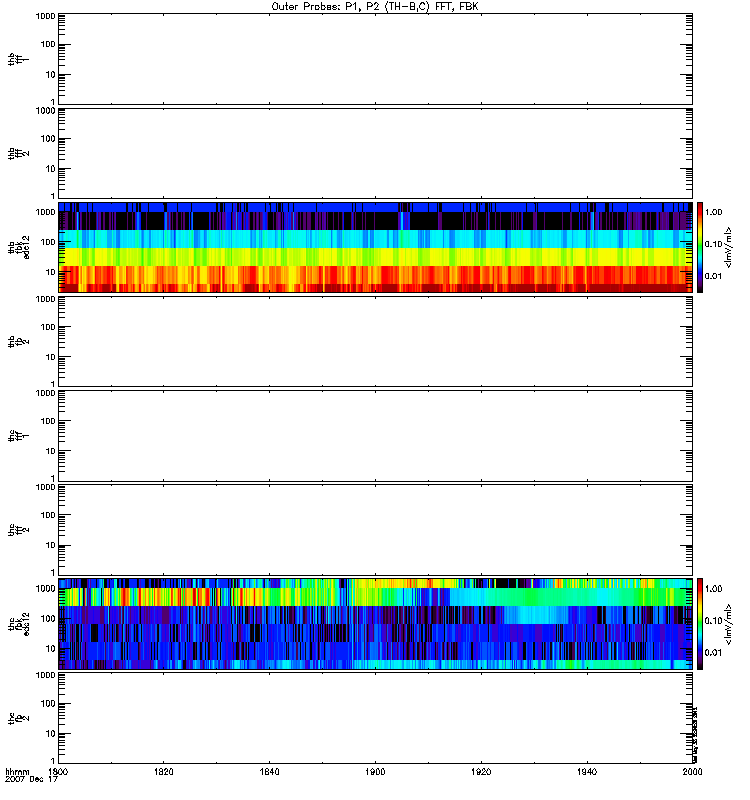
Task: Click the thb fbk edc12 color bar
Action: (700, 247)
